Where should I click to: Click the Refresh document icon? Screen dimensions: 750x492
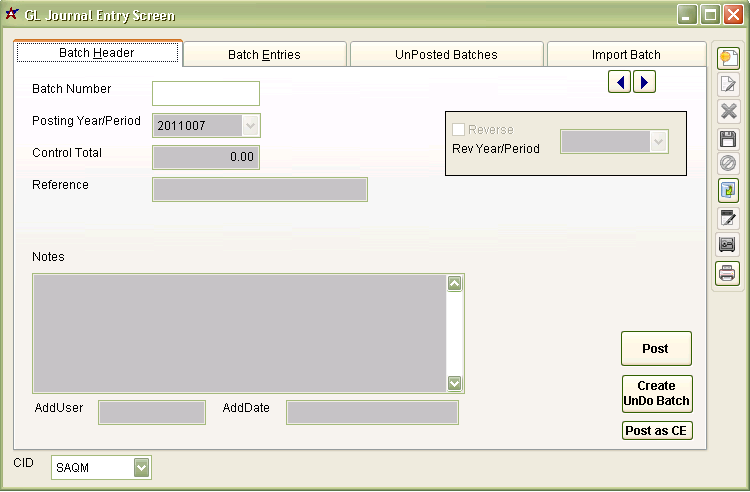(x=727, y=189)
